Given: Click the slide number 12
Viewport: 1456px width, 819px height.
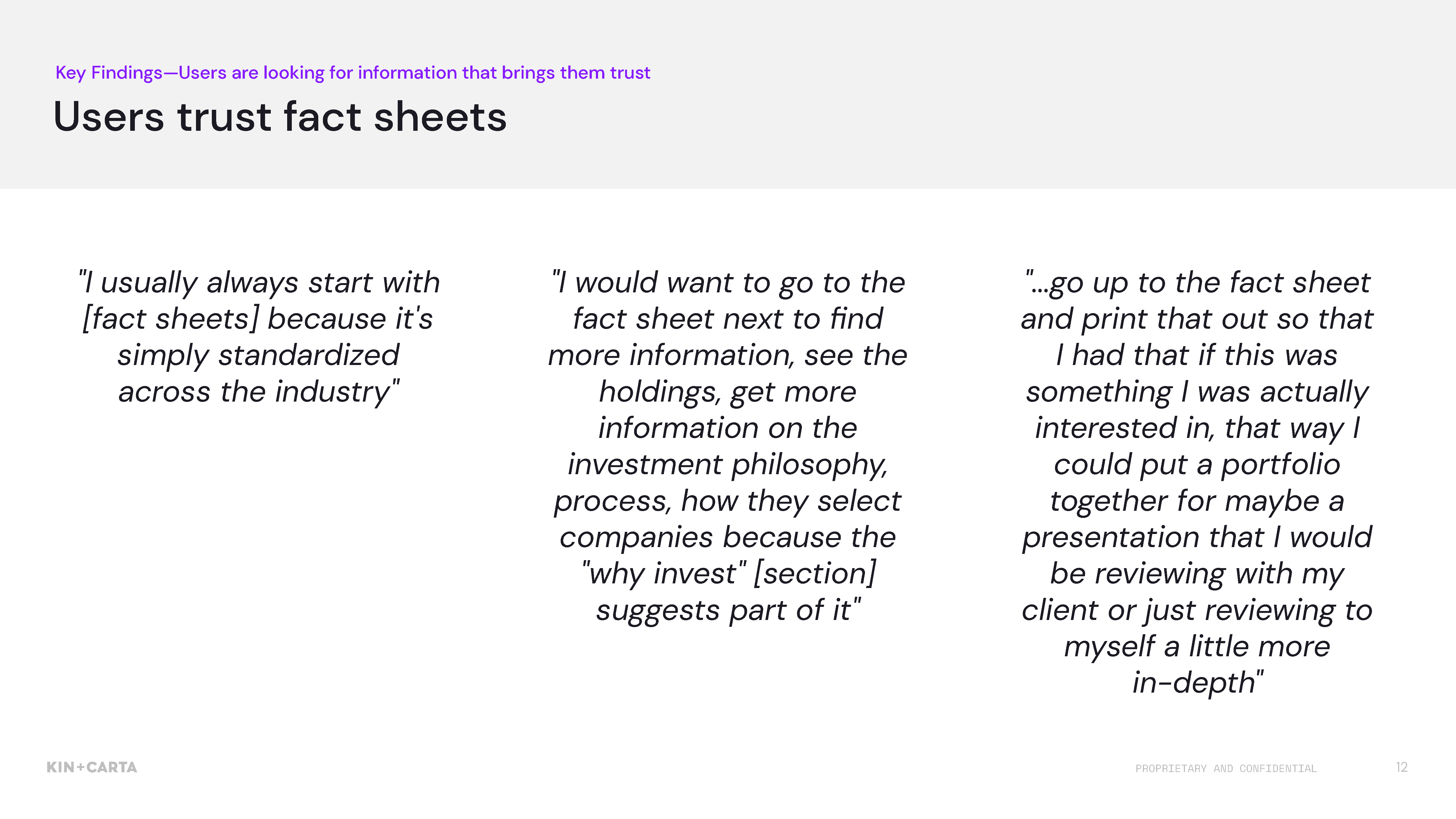Looking at the screenshot, I should (1401, 767).
